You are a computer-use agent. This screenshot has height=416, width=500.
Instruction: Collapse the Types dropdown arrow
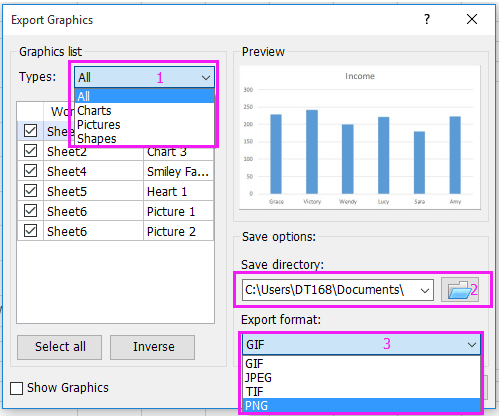coord(206,78)
